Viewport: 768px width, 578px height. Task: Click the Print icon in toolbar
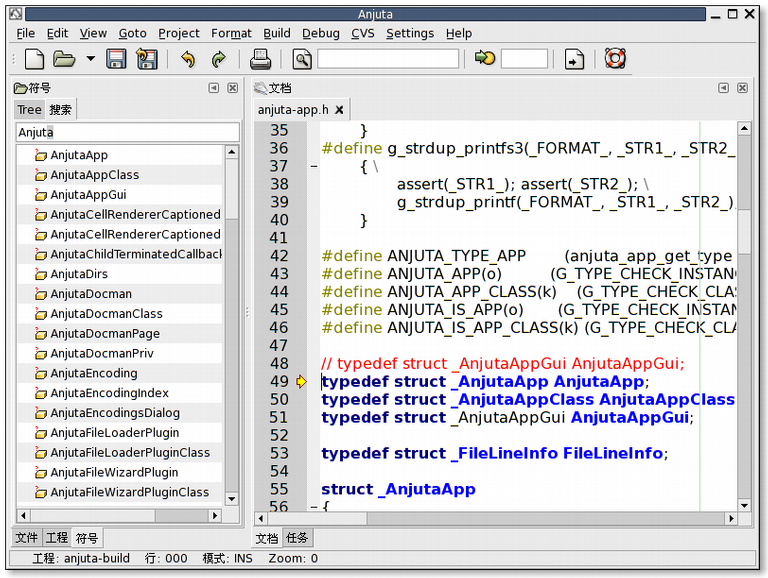coord(260,59)
